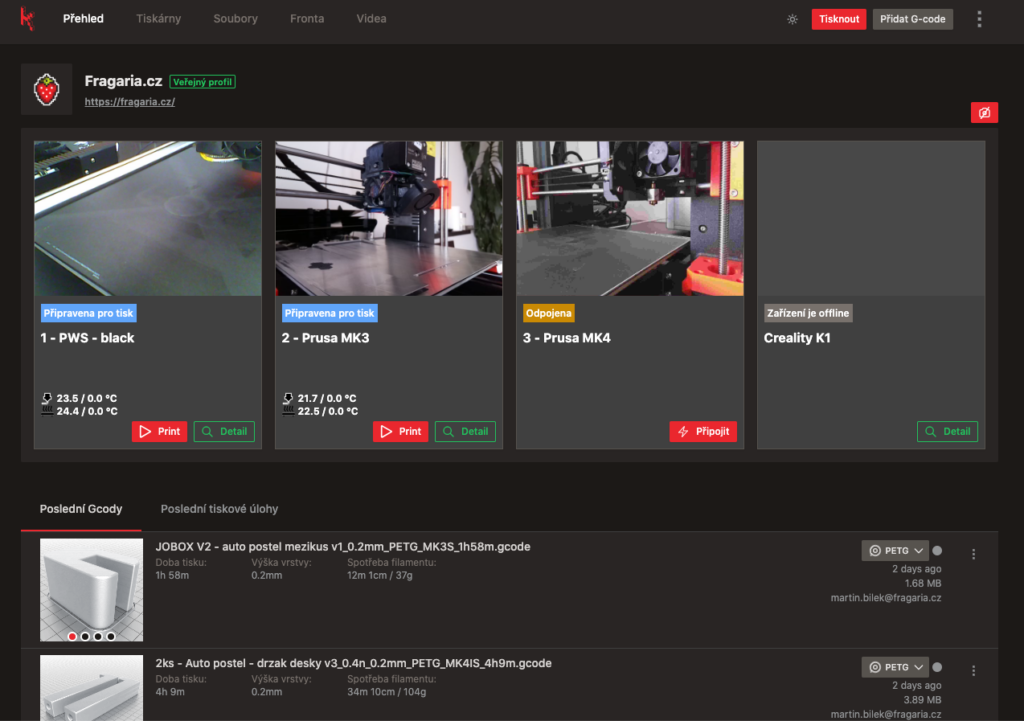Select first red thumbnail dot under JOBOX preview

72,636
